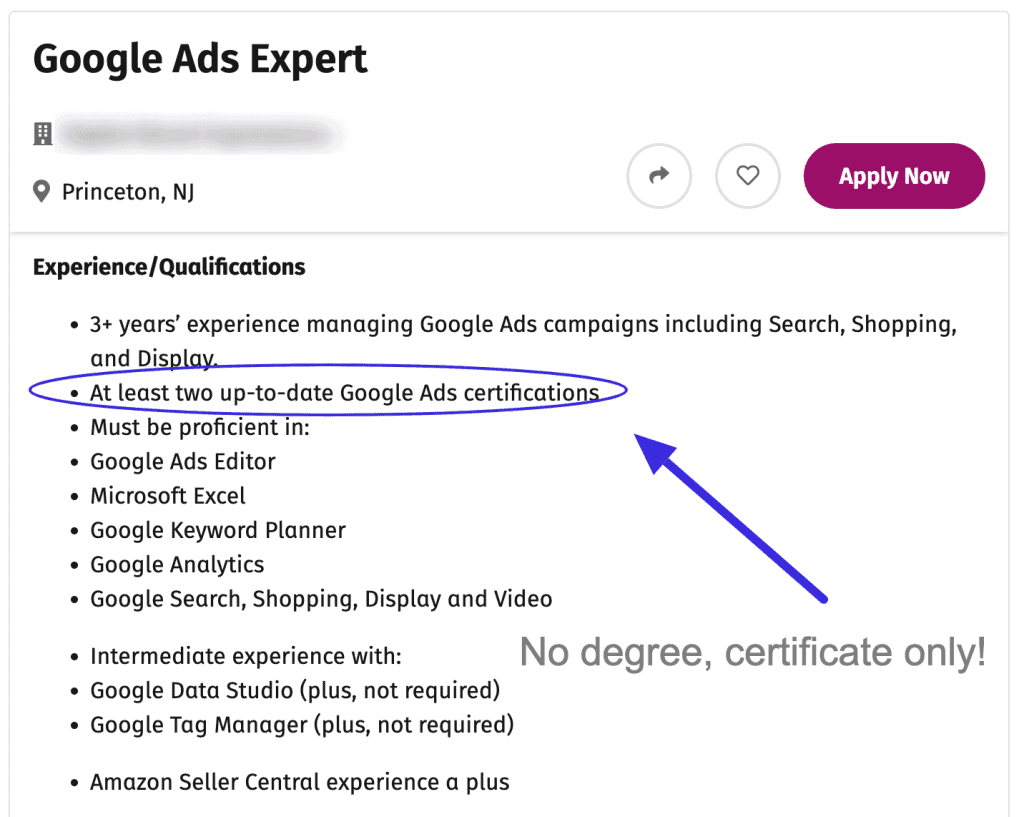Click the Experience/Qualifications heading
The width and height of the screenshot is (1024, 817).
click(169, 267)
